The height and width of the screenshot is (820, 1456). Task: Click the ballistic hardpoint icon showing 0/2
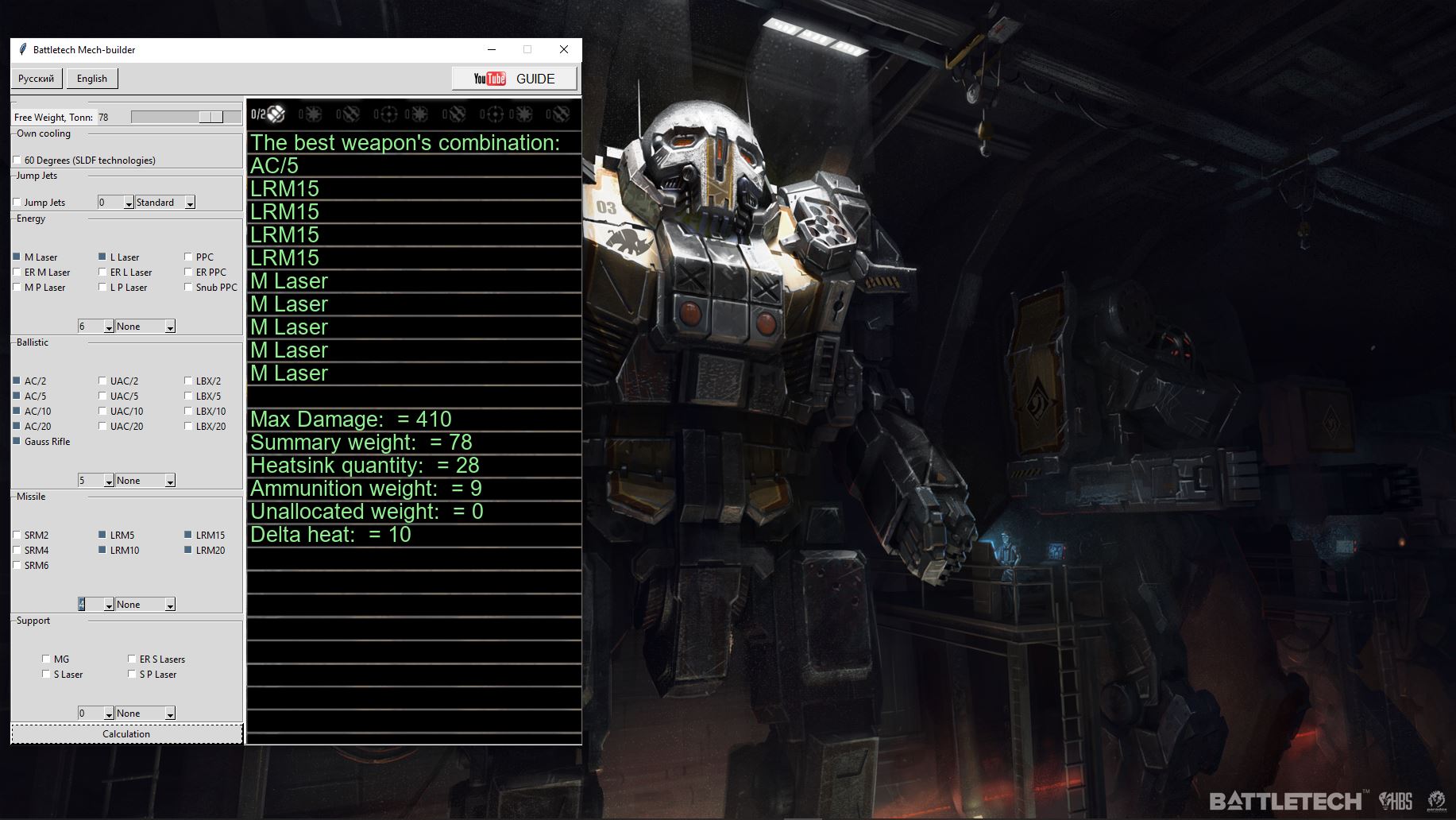(x=276, y=114)
